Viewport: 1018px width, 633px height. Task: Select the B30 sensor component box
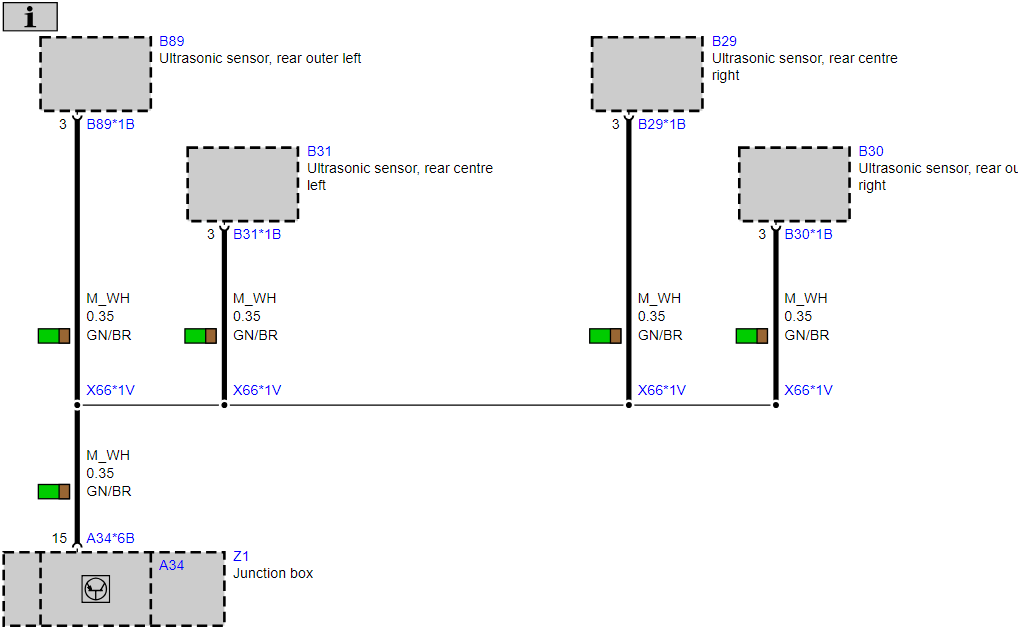pos(794,184)
